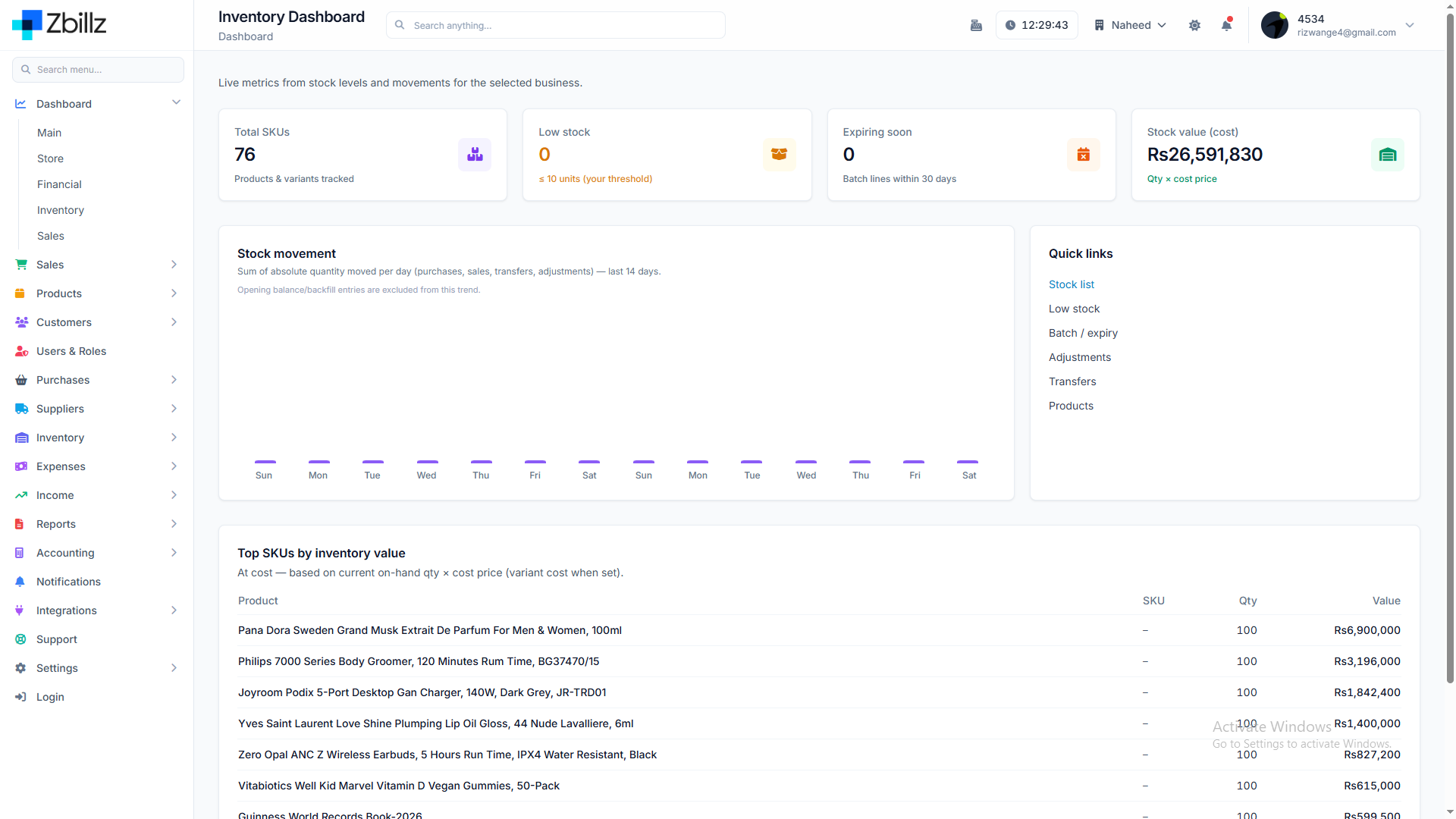Screen dimensions: 1456x819
Task: Open Sales dashboard submenu item
Action: tap(51, 236)
